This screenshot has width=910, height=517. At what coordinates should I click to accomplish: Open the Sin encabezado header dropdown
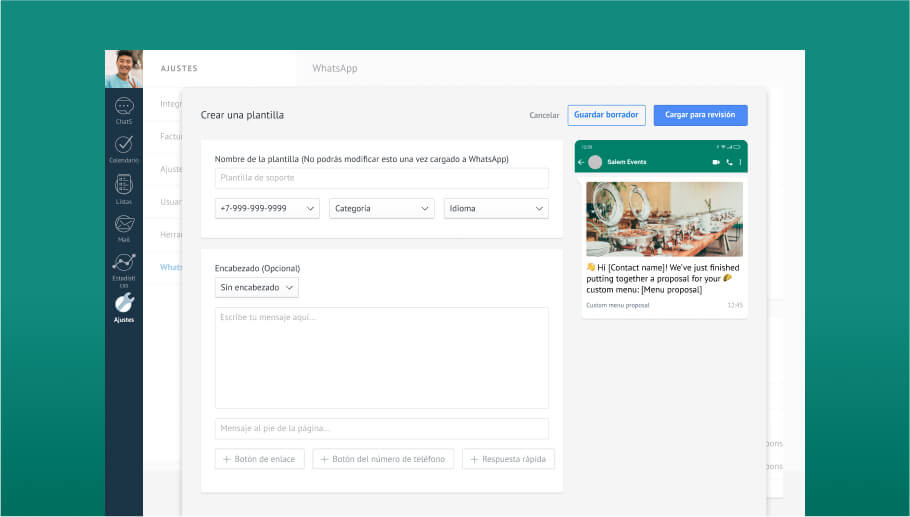[257, 288]
